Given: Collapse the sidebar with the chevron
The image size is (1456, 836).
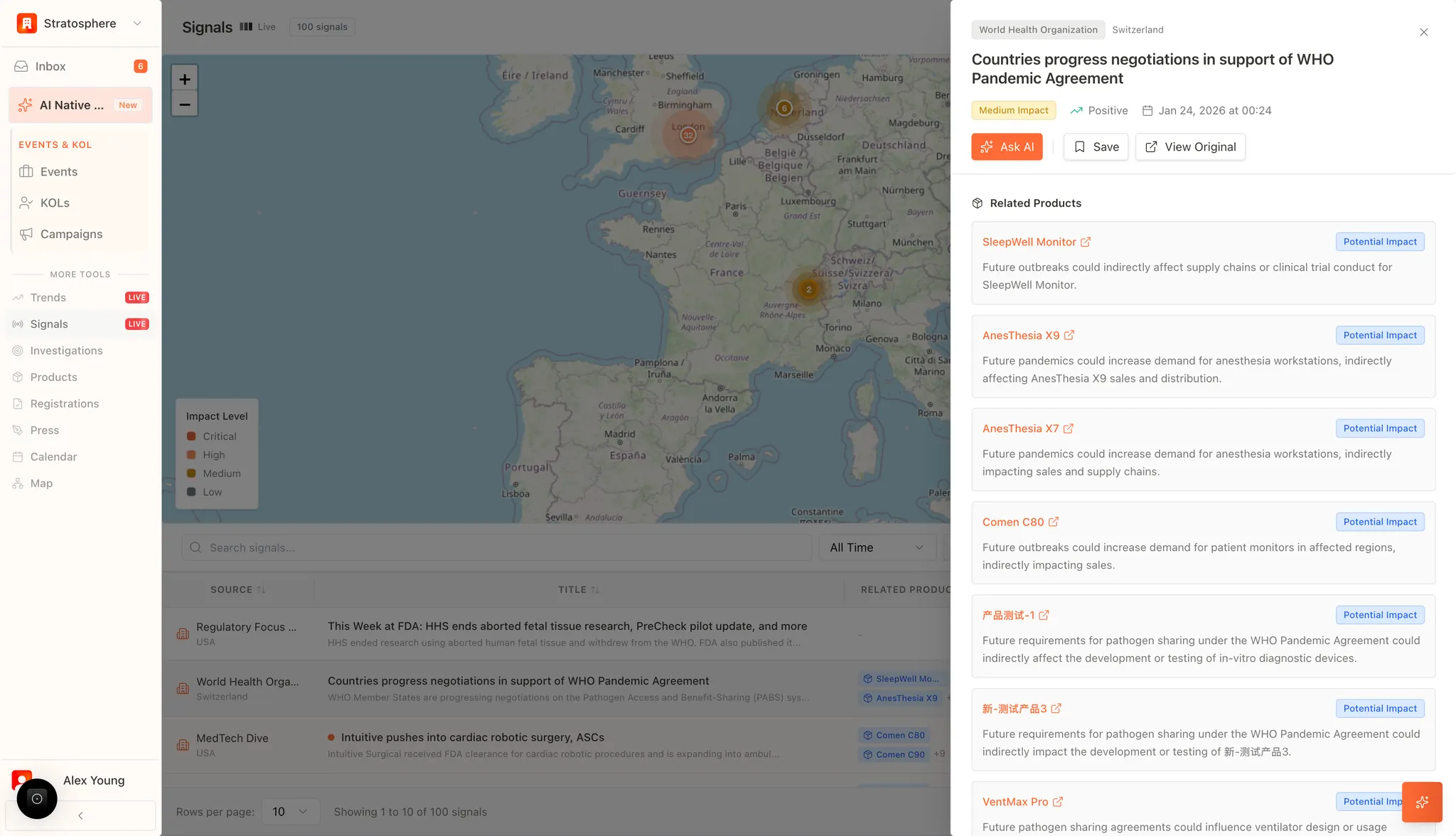Looking at the screenshot, I should (x=80, y=815).
